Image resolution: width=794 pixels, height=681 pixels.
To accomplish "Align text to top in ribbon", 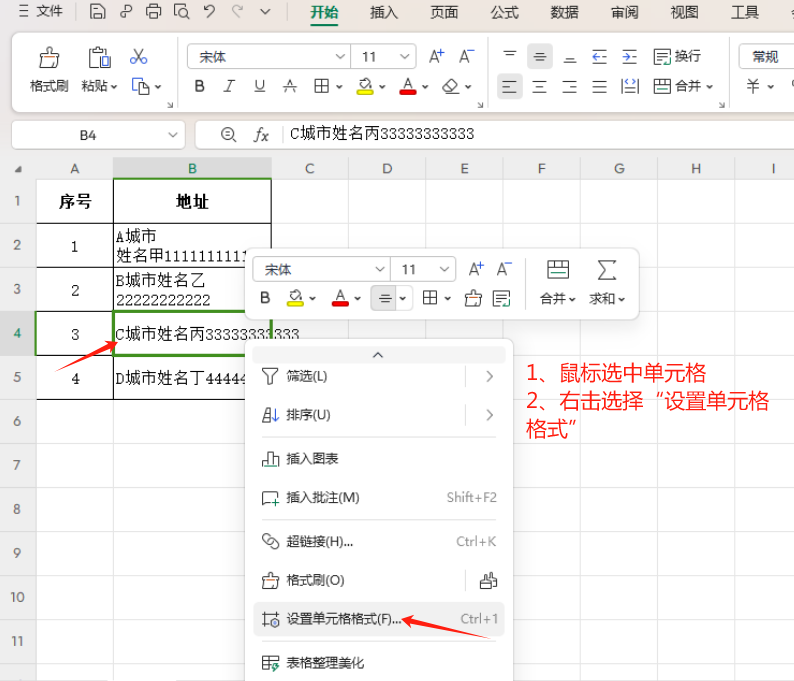I will tap(510, 56).
